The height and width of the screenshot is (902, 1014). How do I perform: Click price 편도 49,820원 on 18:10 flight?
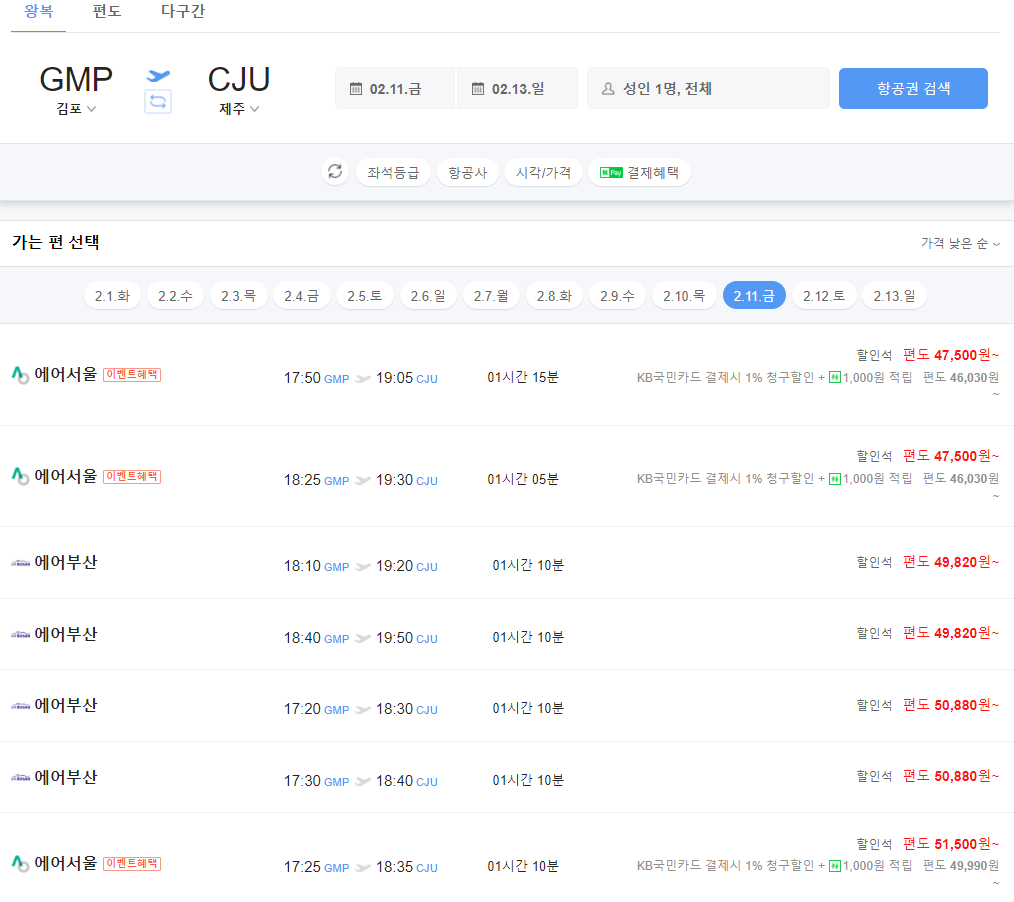951,563
